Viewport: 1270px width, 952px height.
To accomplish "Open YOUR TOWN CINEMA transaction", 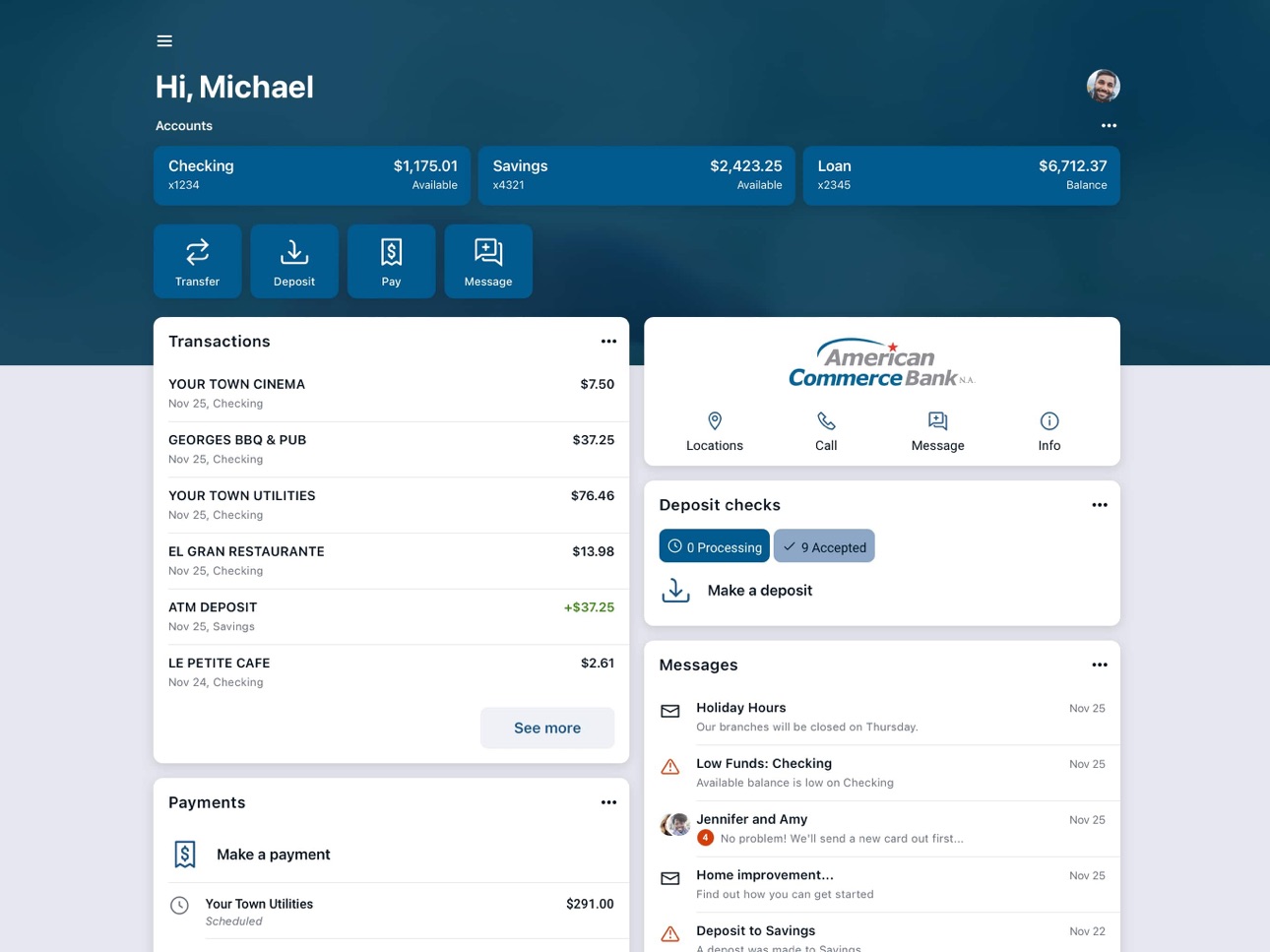I will point(391,393).
